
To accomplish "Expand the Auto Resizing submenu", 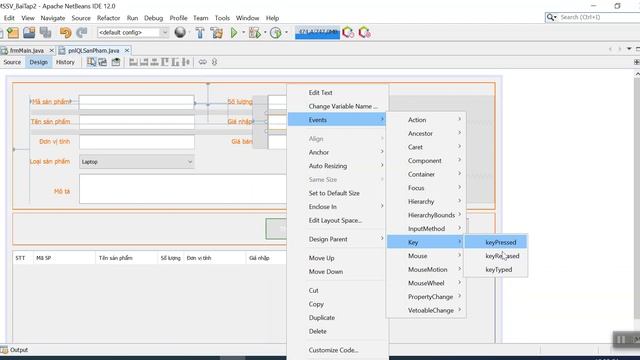I will (x=338, y=166).
